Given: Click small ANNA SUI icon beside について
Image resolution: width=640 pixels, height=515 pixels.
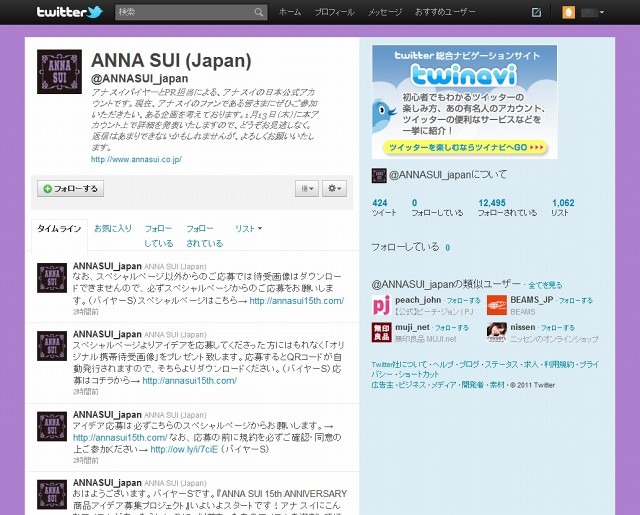Looking at the screenshot, I should (379, 175).
